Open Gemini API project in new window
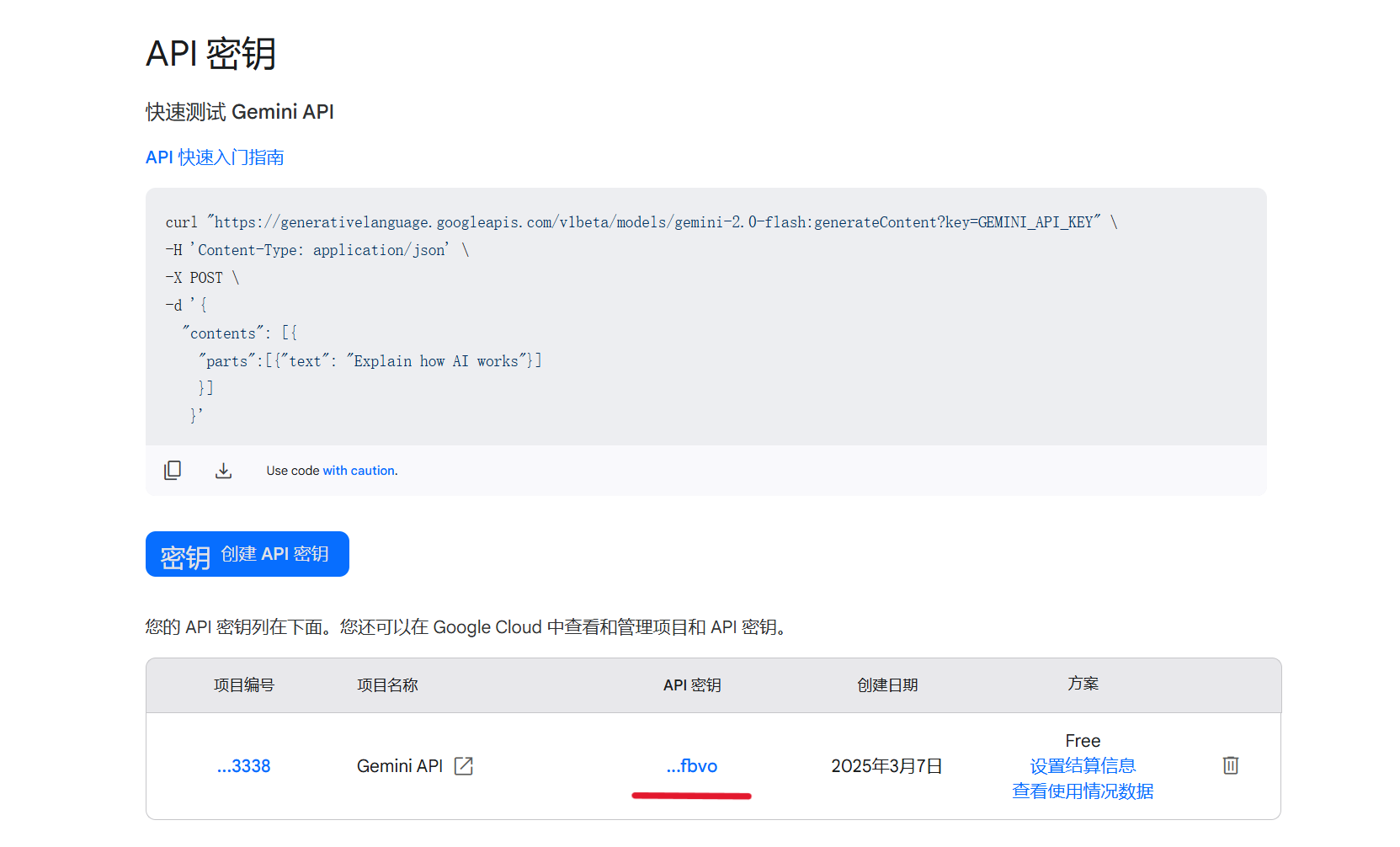1400x847 pixels. tap(464, 766)
